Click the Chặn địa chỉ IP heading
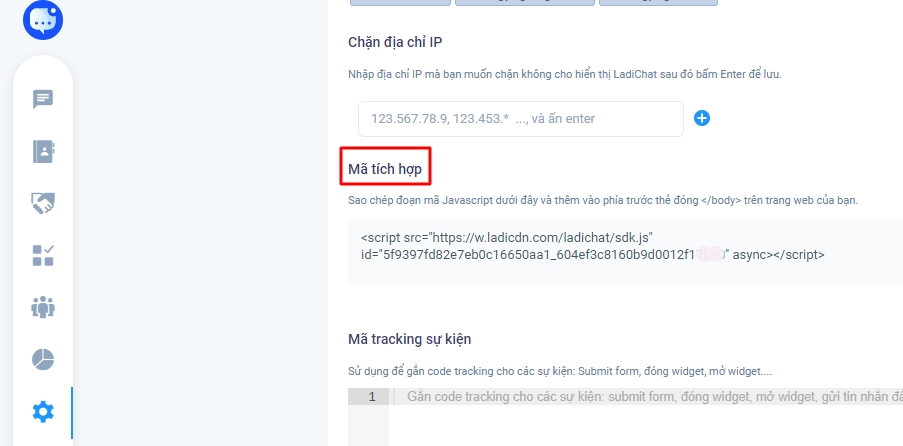 point(395,42)
